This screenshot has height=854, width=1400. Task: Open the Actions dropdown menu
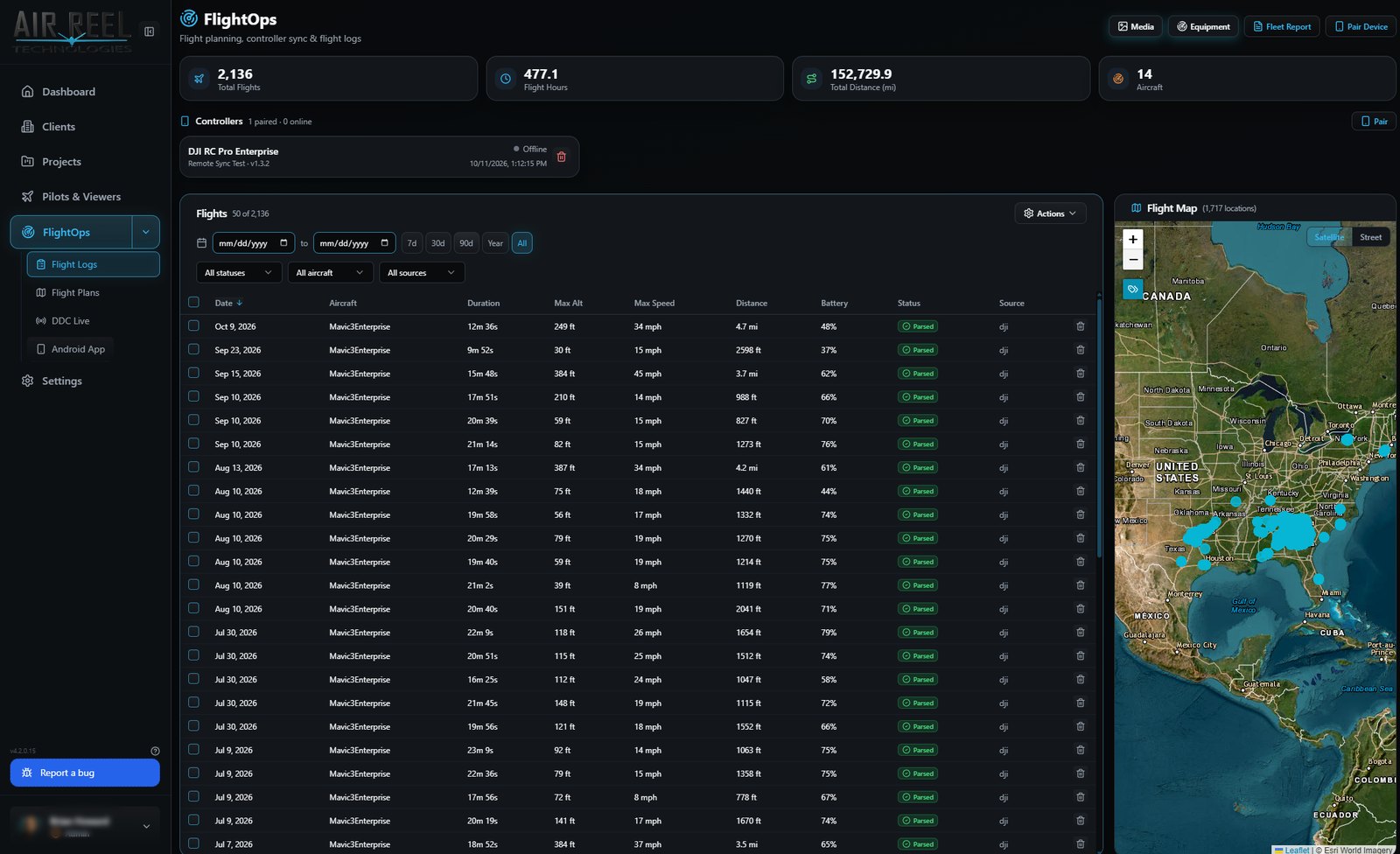(x=1050, y=213)
